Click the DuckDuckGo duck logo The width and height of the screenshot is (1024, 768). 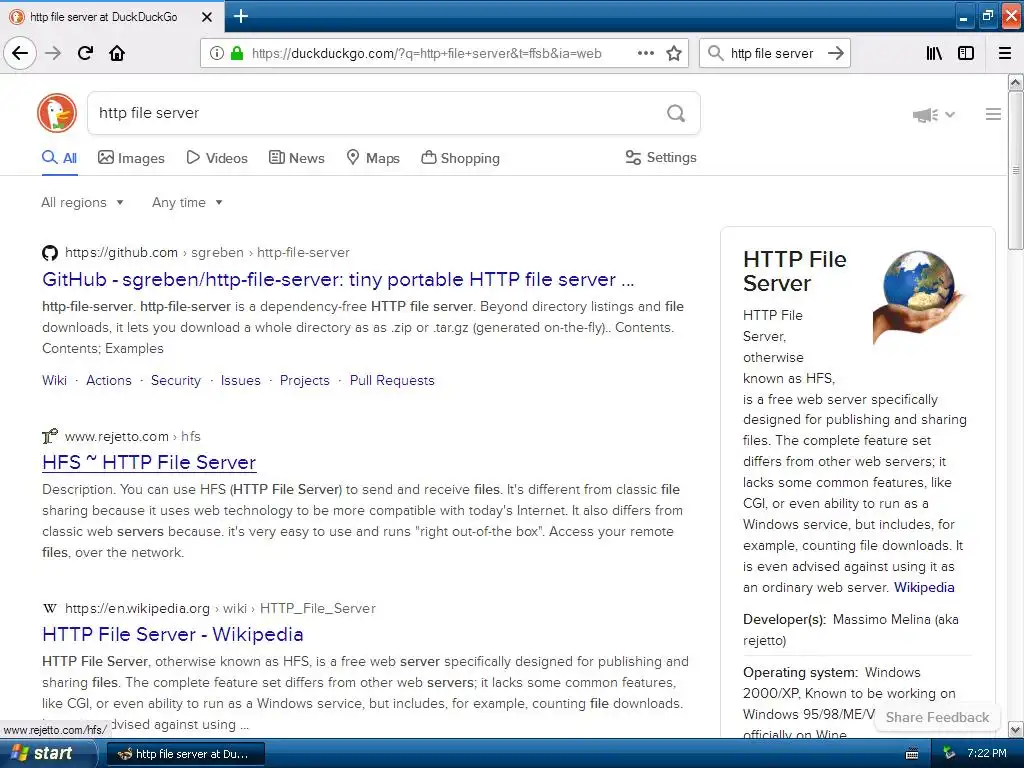pos(57,112)
